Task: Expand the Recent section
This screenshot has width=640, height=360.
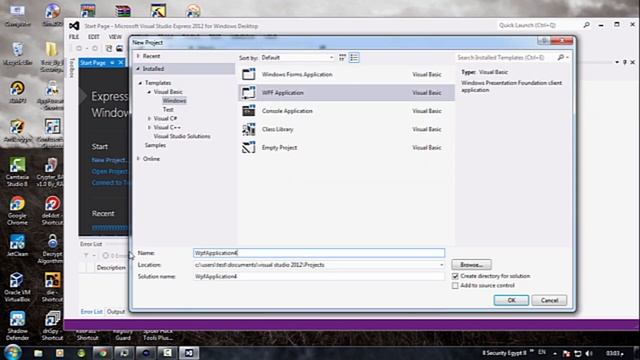Action: tap(138, 56)
